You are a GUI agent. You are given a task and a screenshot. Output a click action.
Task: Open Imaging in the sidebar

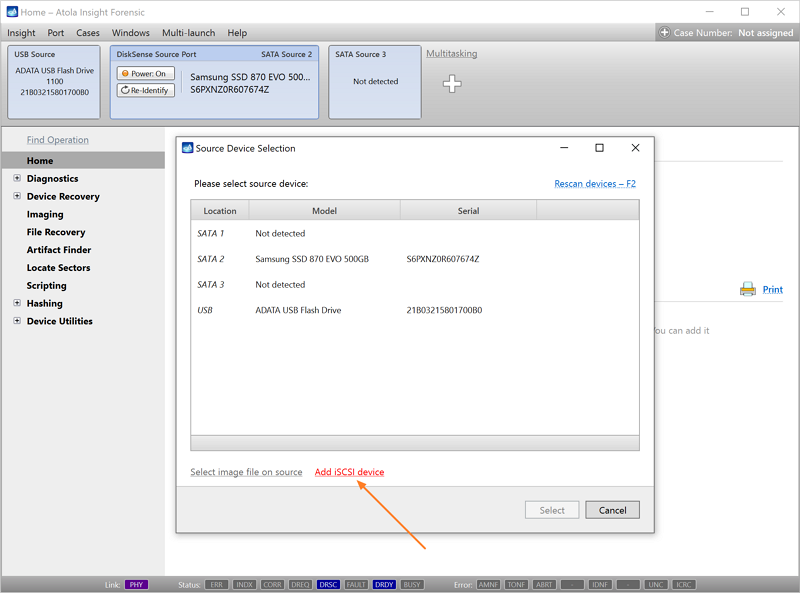tap(45, 214)
